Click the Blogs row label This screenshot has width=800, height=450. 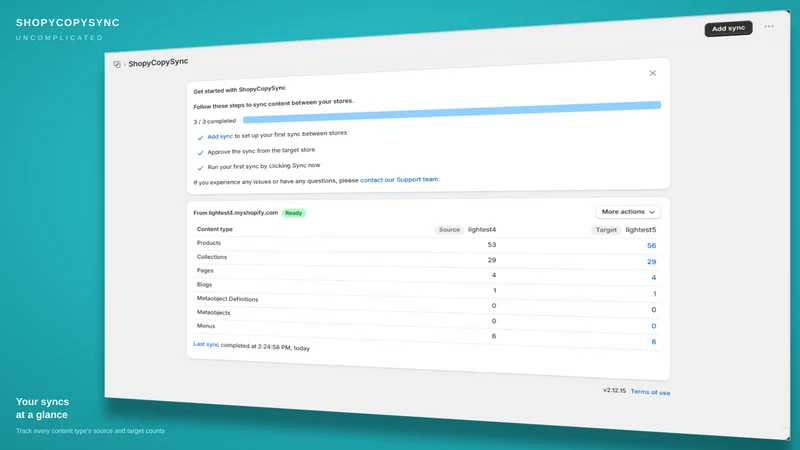click(204, 285)
